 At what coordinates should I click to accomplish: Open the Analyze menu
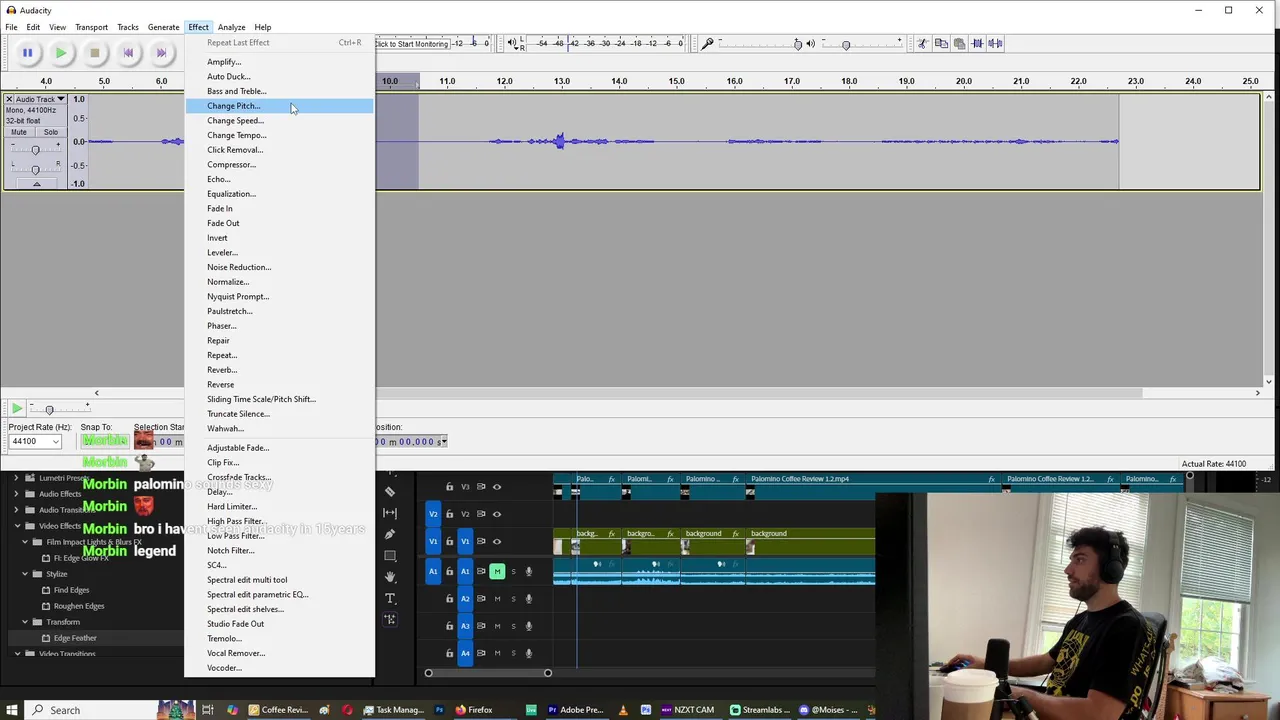231,27
